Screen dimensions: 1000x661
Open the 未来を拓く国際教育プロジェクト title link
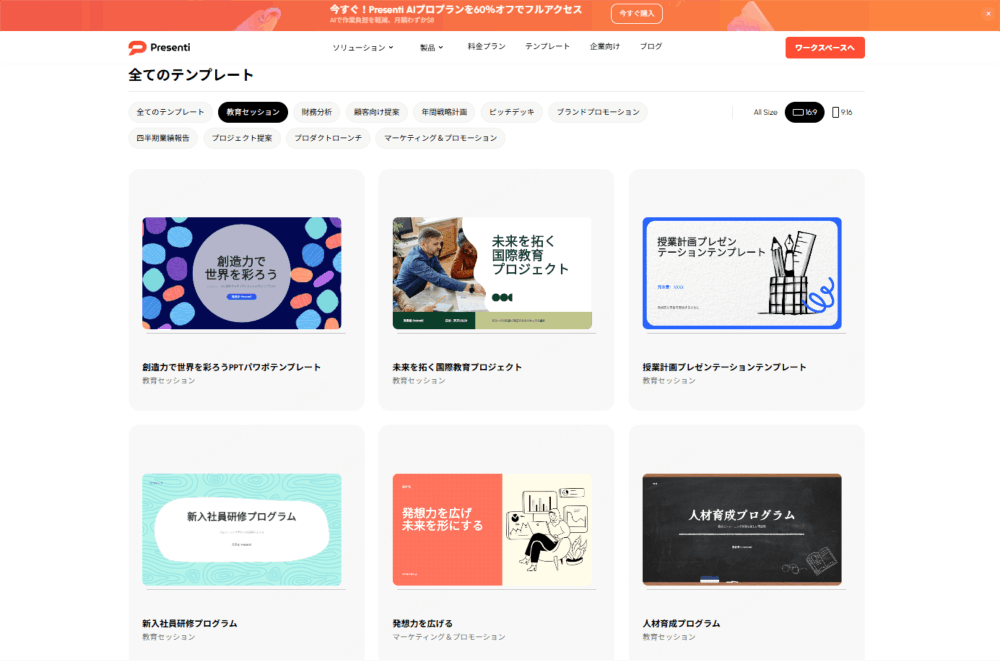(x=457, y=368)
